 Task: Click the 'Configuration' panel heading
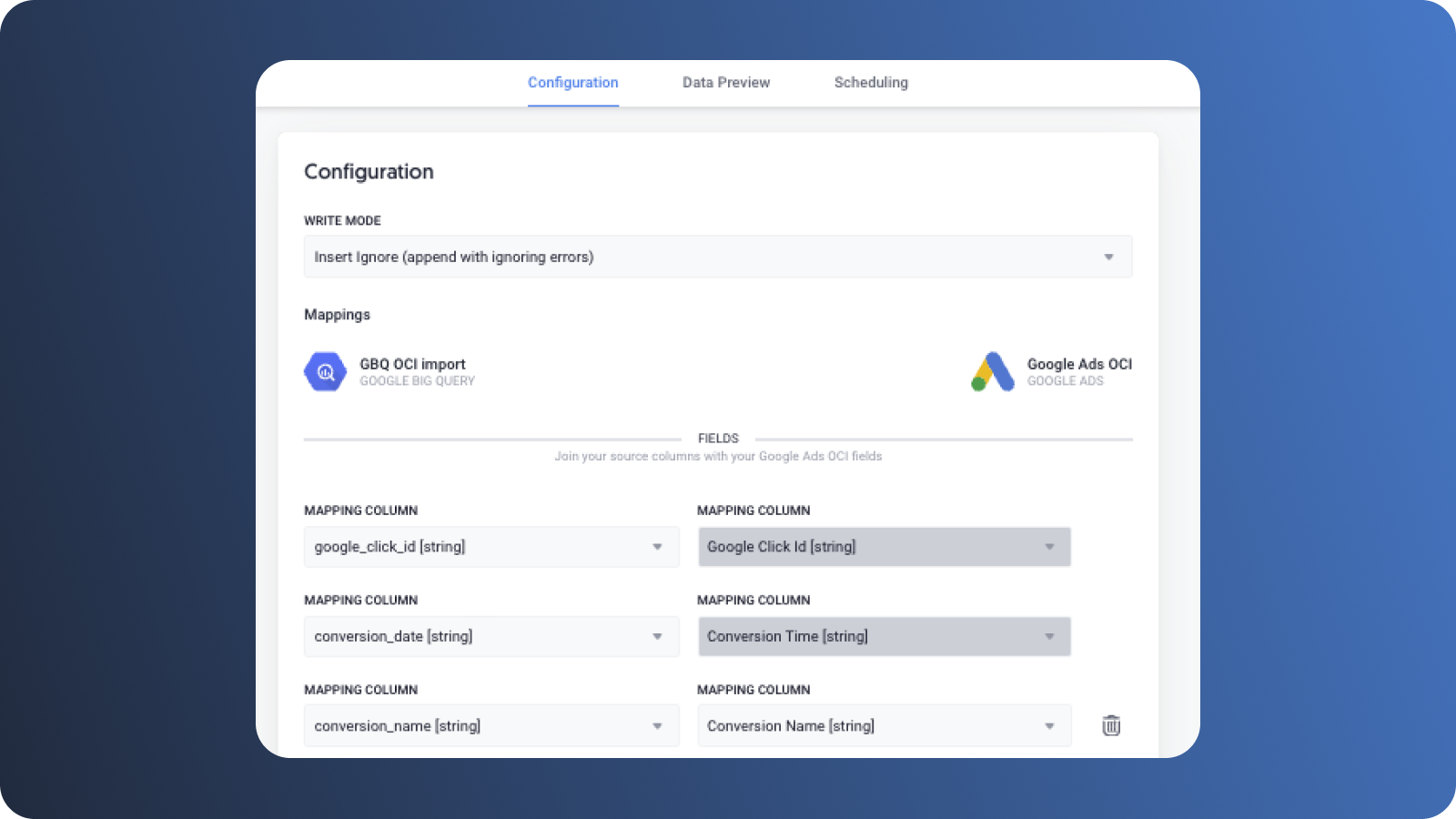[369, 172]
